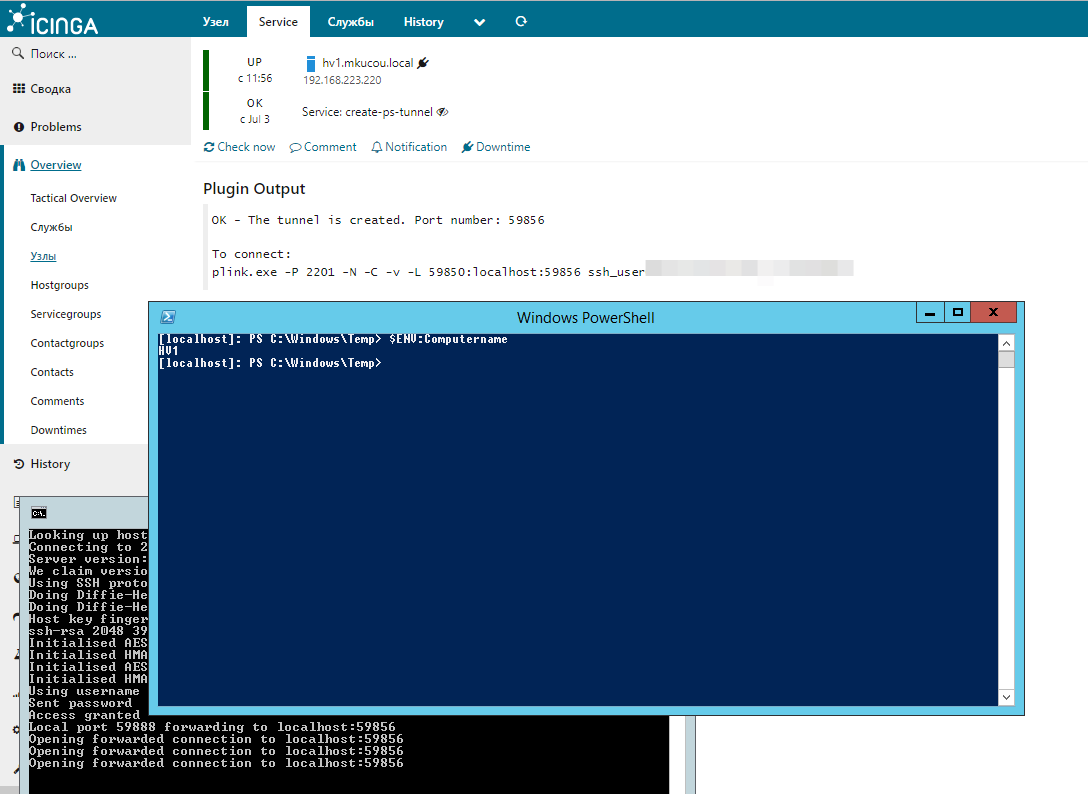Click the refresh icon in the tab bar
1088x794 pixels.
520,22
